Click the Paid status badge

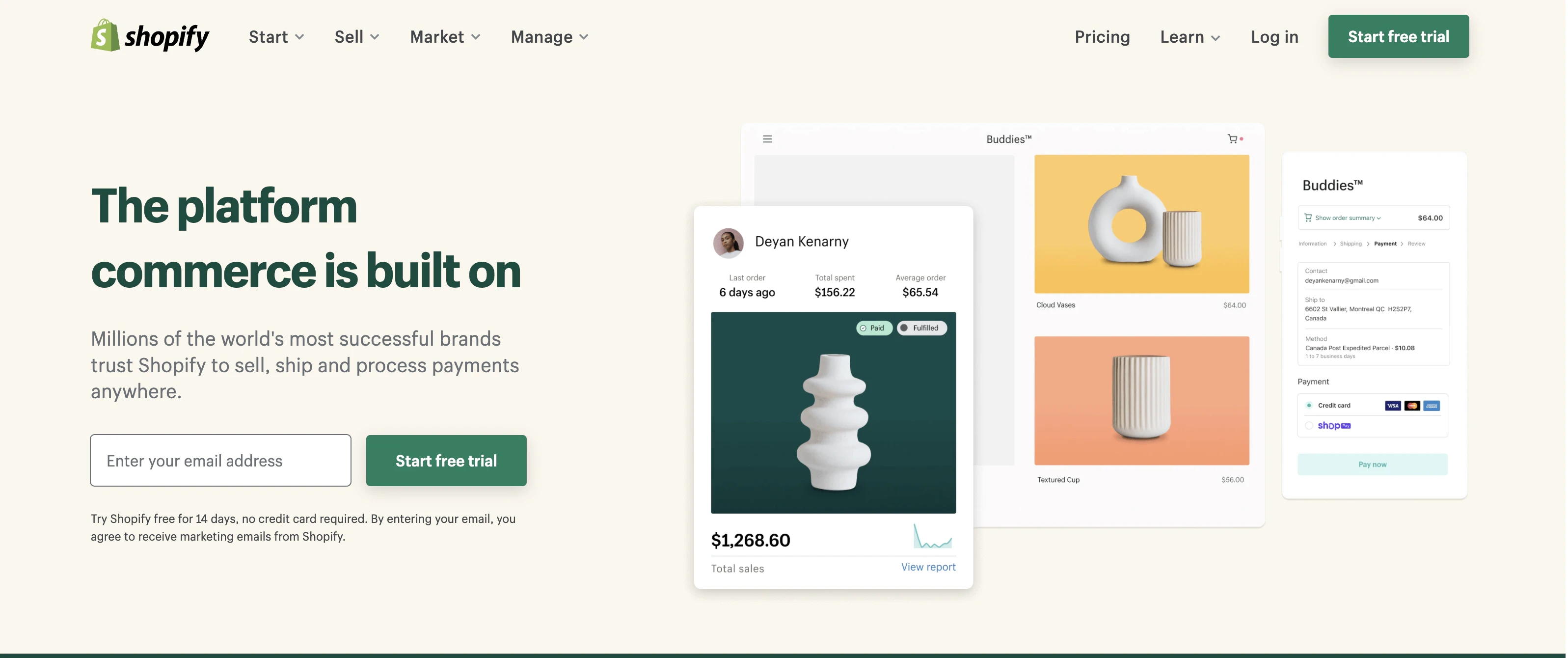click(x=873, y=328)
